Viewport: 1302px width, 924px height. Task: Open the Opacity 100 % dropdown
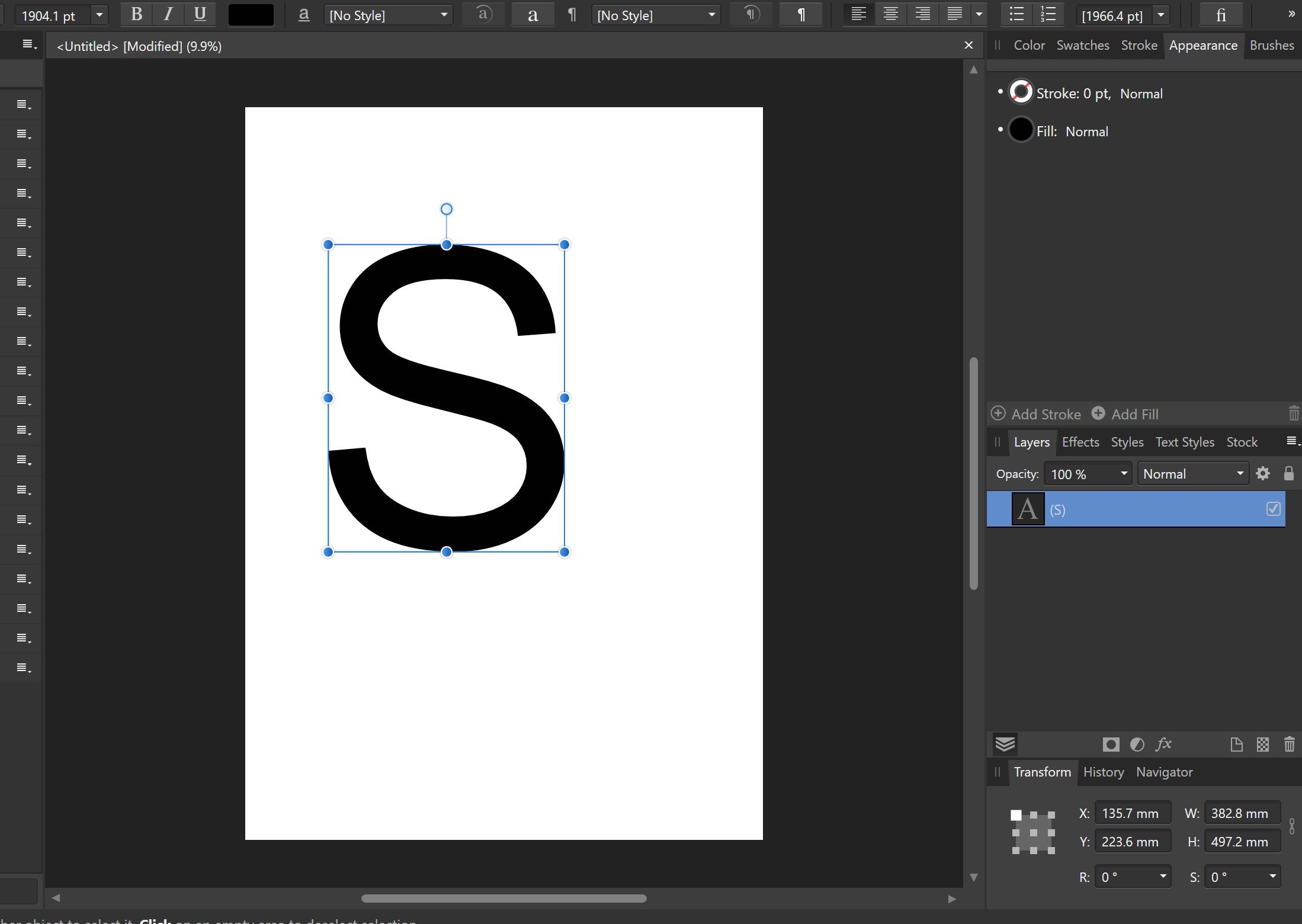tap(1123, 473)
